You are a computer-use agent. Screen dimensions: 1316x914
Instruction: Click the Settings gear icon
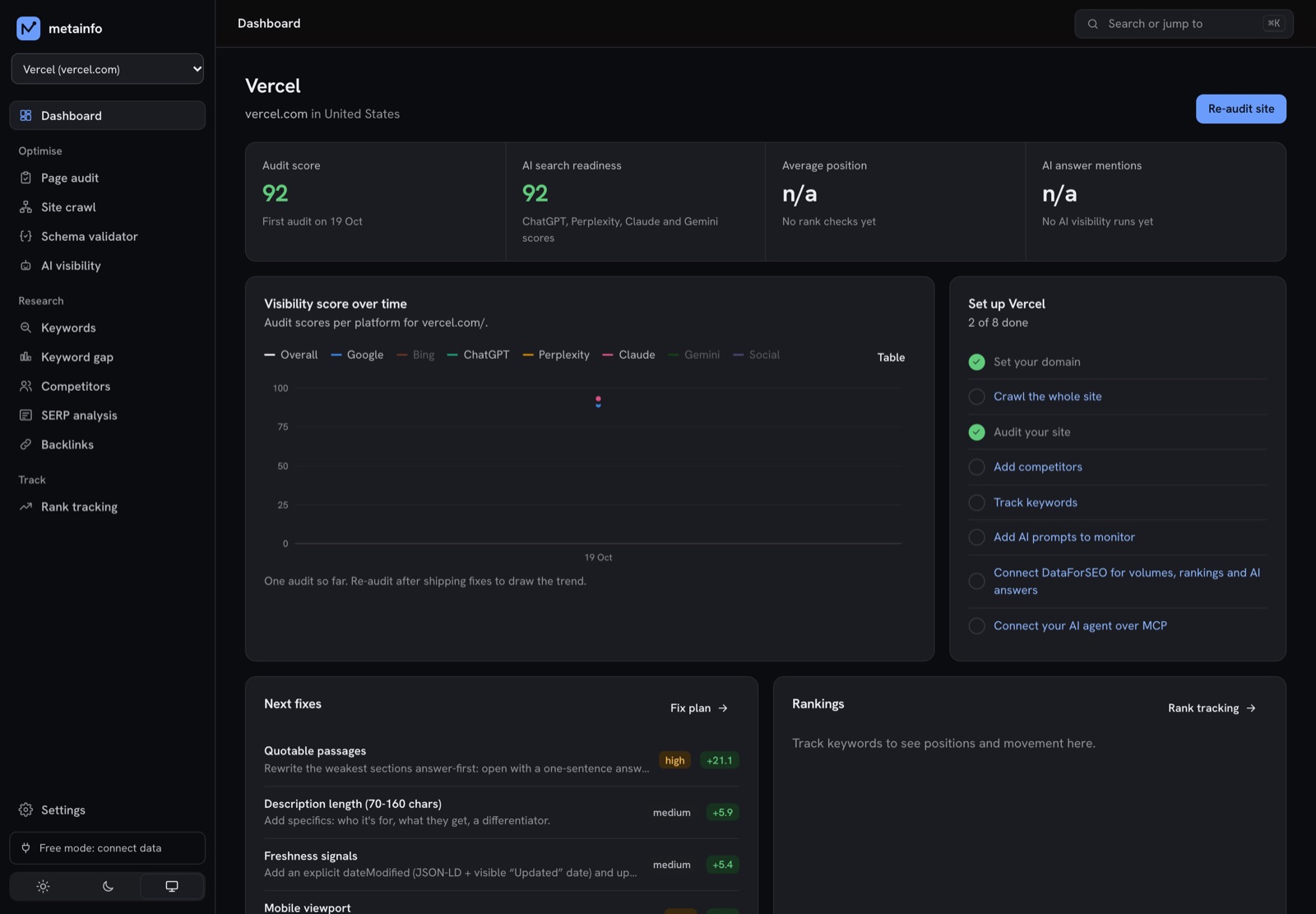coord(25,810)
